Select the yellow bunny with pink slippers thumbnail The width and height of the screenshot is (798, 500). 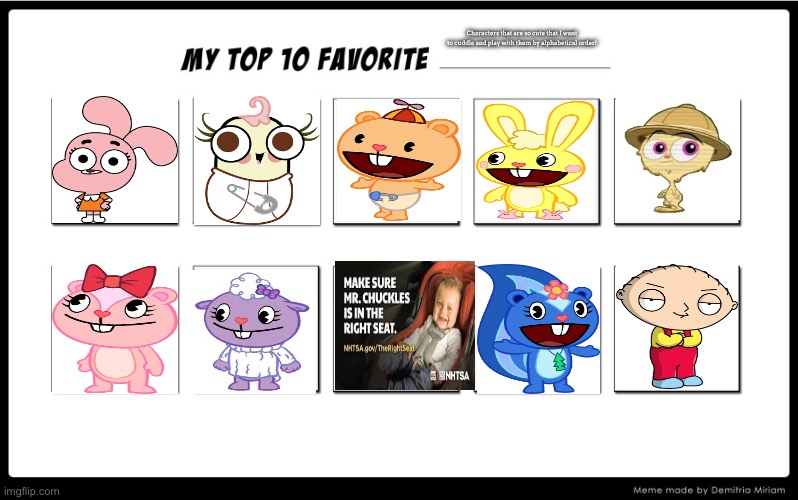(x=537, y=161)
